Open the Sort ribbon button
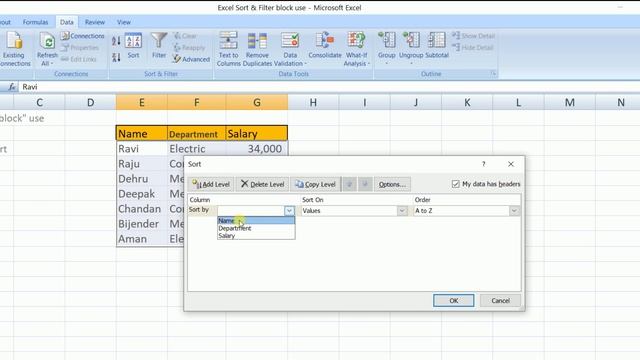640x360 pixels. click(x=133, y=46)
